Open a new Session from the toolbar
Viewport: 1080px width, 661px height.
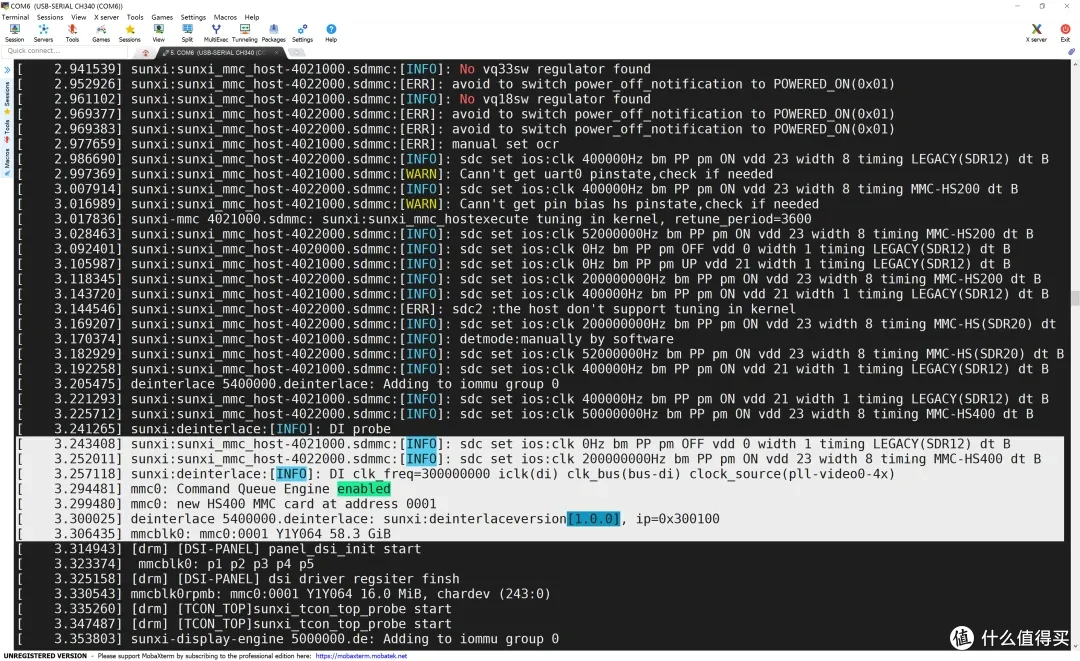pos(14,32)
